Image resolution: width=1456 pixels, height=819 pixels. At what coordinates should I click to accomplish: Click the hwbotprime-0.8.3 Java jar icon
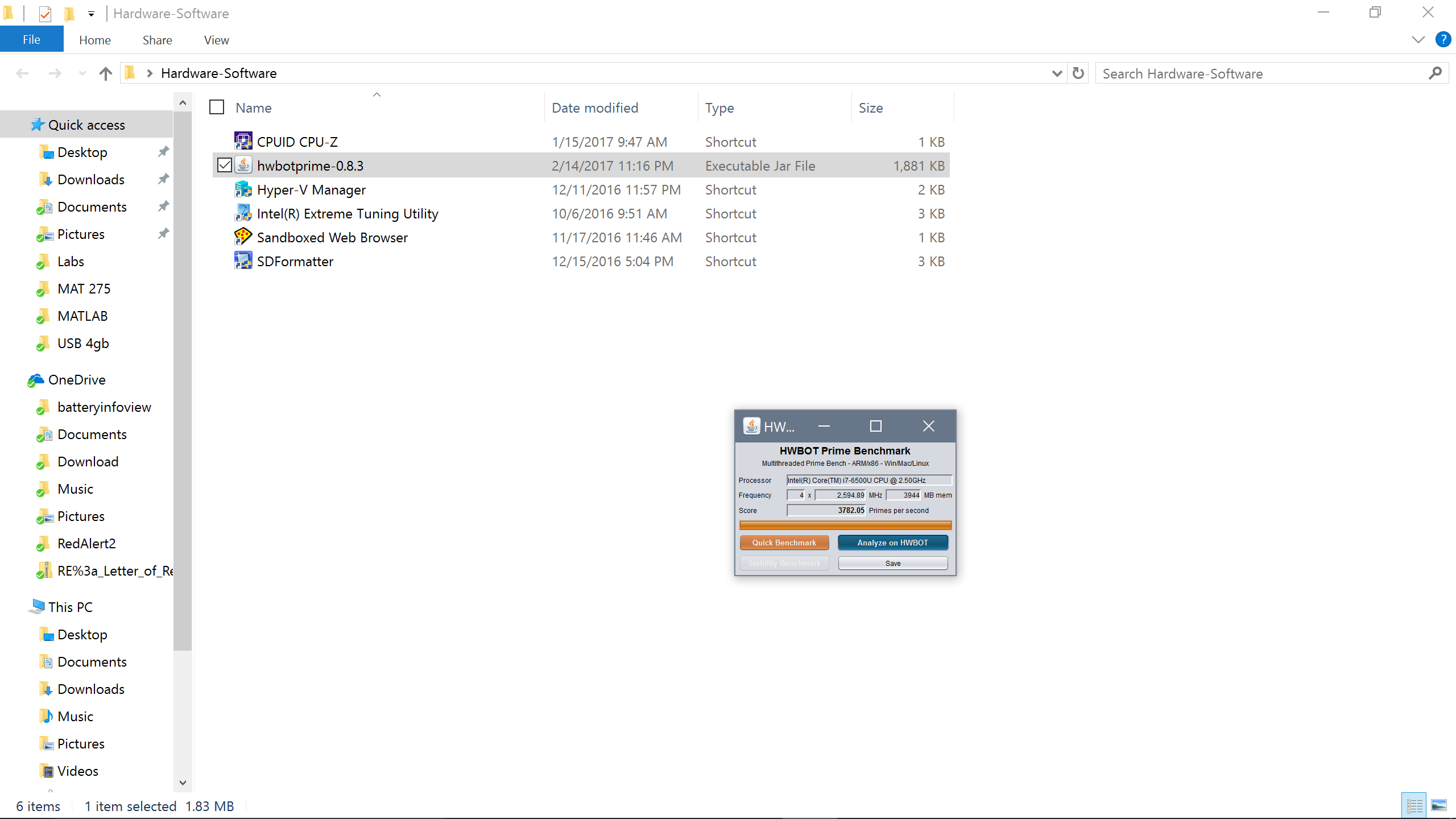[x=243, y=165]
